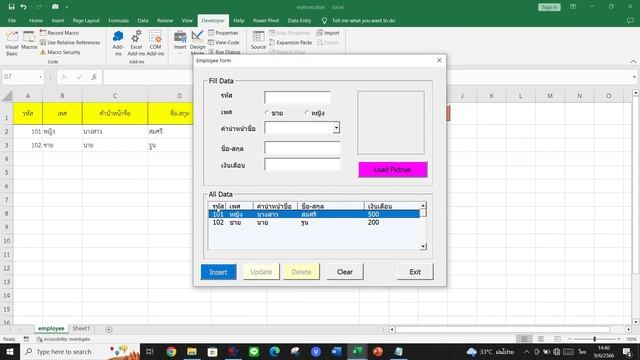This screenshot has width=640, height=360.
Task: Toggle Design Mode
Action: pos(198,42)
